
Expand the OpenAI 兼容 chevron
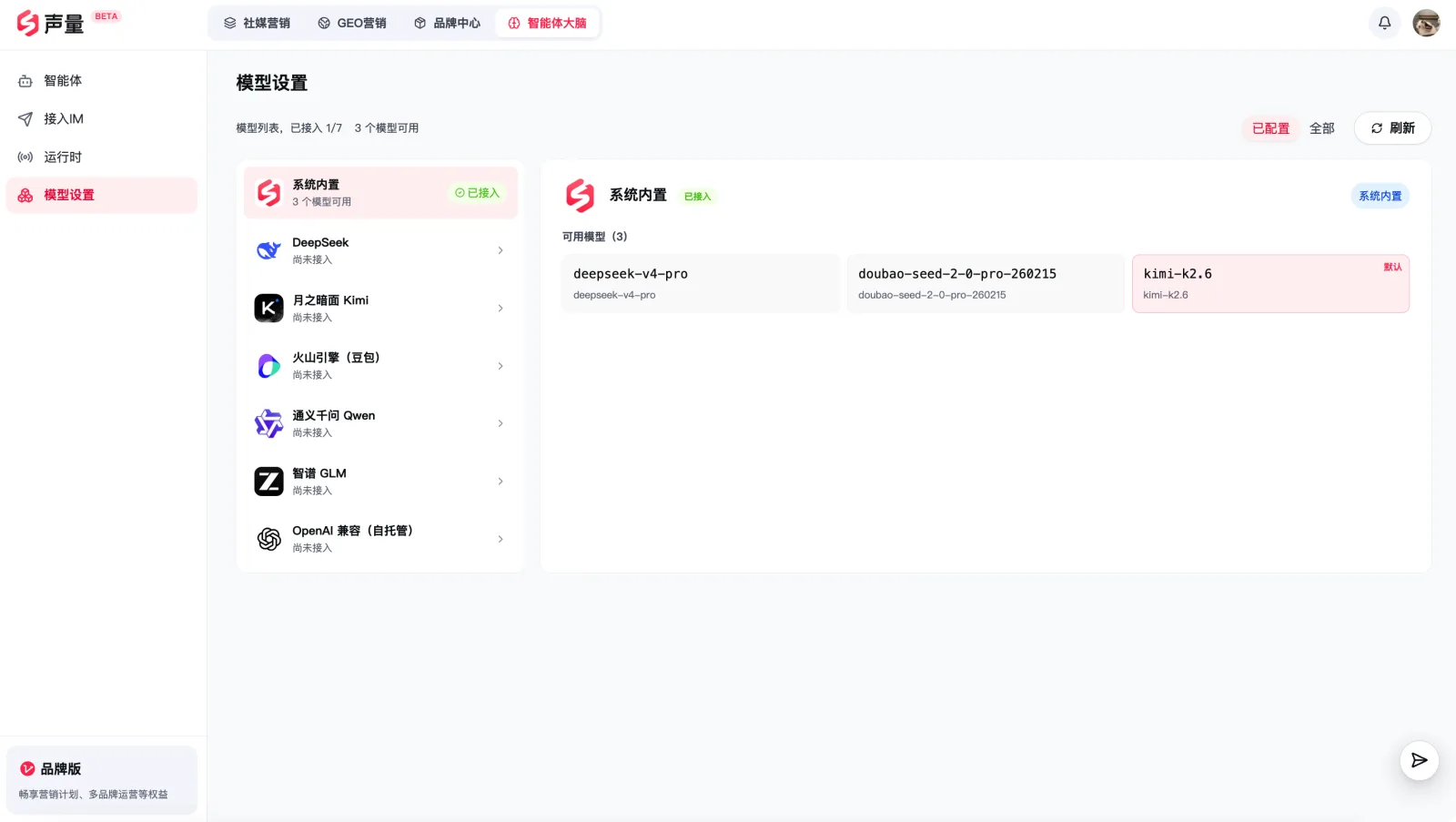point(500,539)
